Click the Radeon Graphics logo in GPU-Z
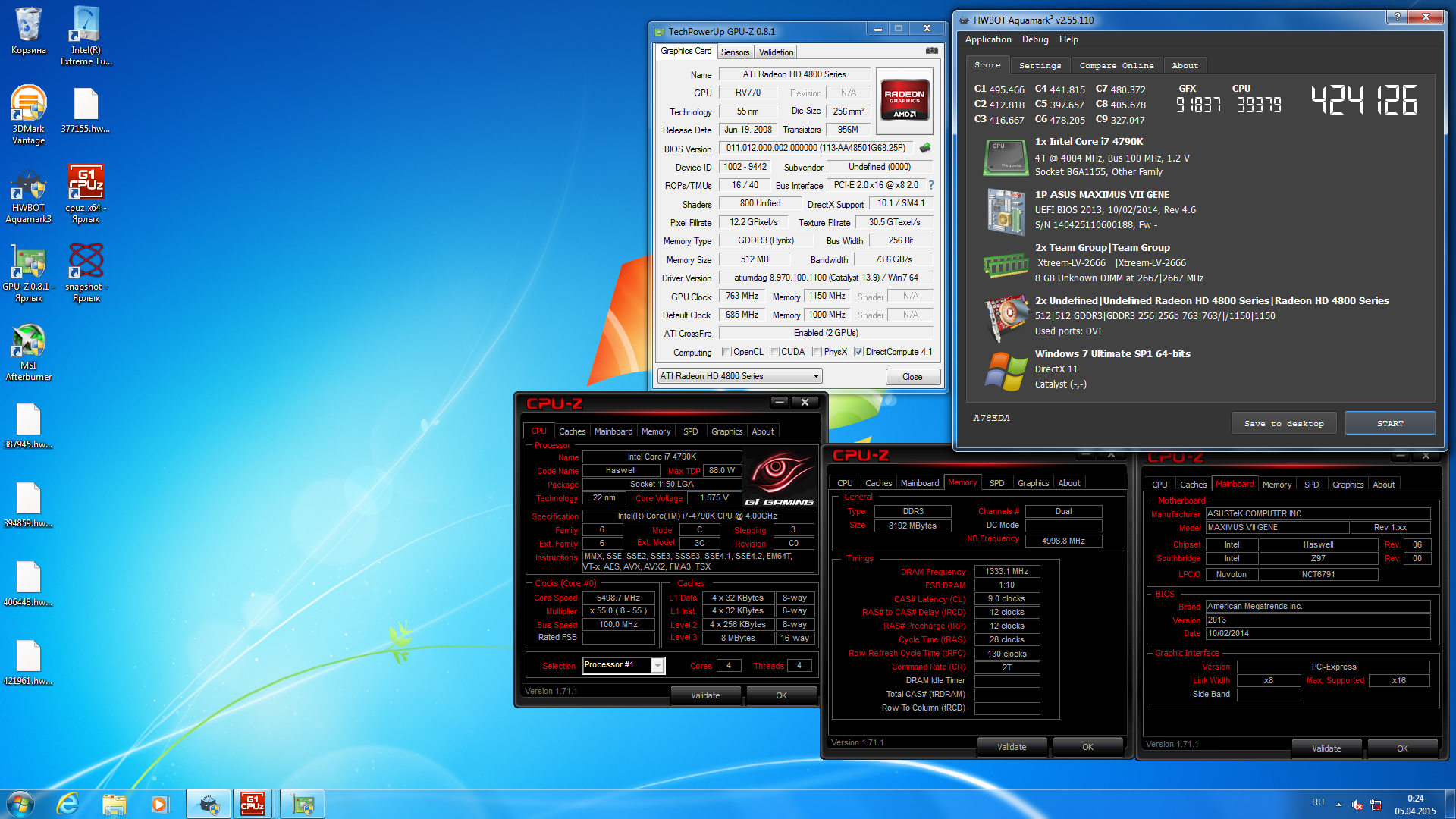This screenshot has width=1456, height=819. point(905,101)
